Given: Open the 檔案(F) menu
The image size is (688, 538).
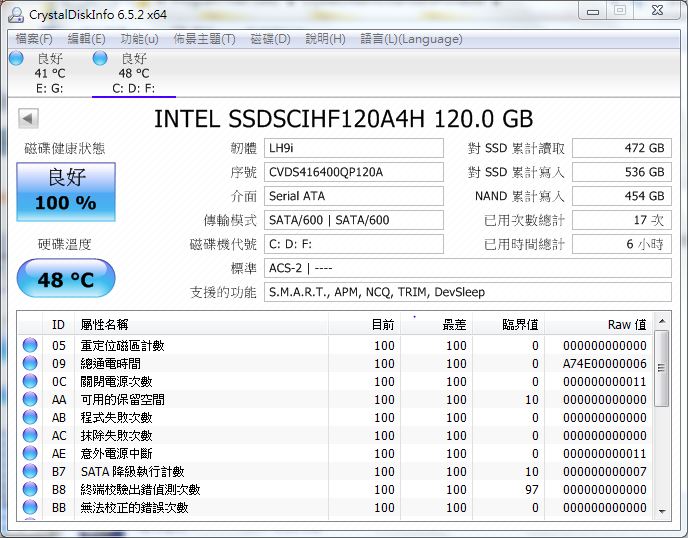Looking at the screenshot, I should coord(34,39).
